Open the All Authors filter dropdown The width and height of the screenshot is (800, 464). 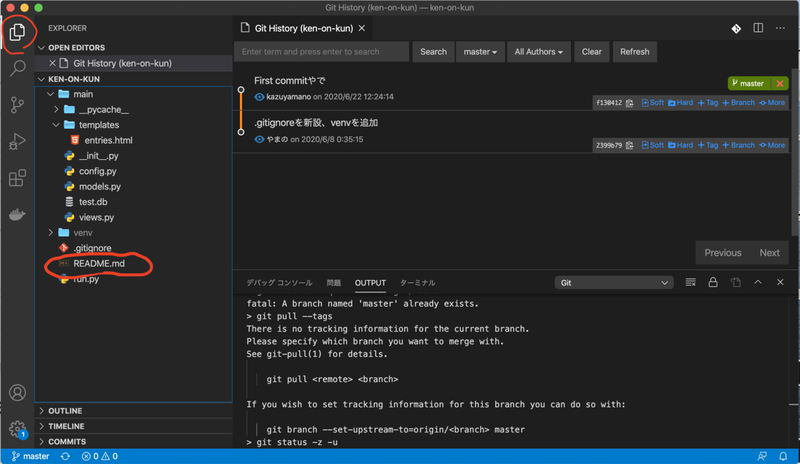click(x=538, y=52)
